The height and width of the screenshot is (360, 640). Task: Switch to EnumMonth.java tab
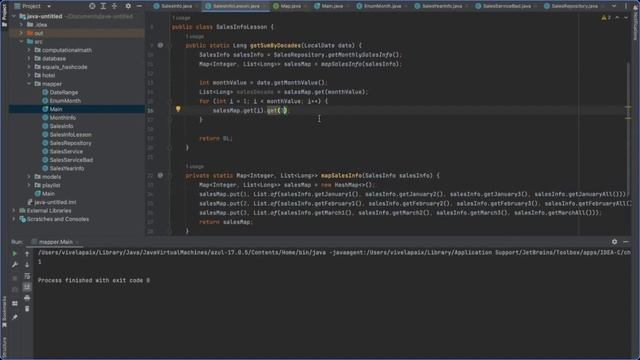coord(382,6)
